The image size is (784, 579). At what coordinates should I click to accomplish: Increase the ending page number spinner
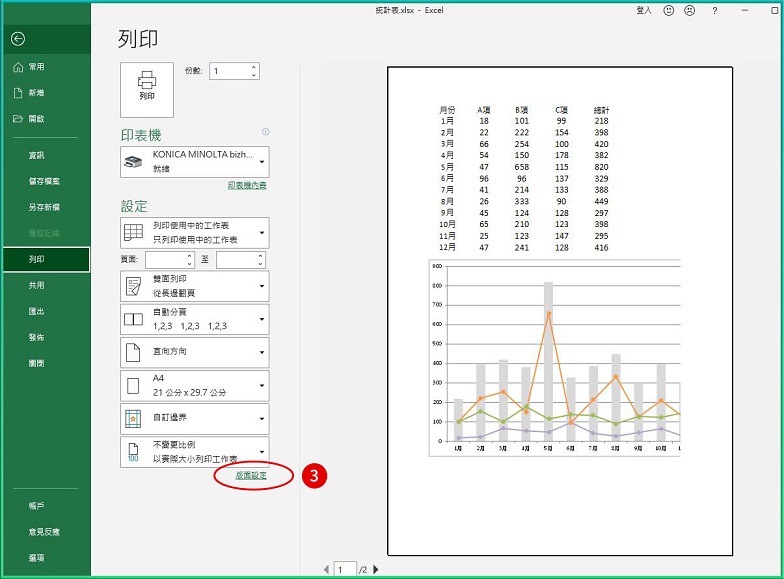click(260, 256)
